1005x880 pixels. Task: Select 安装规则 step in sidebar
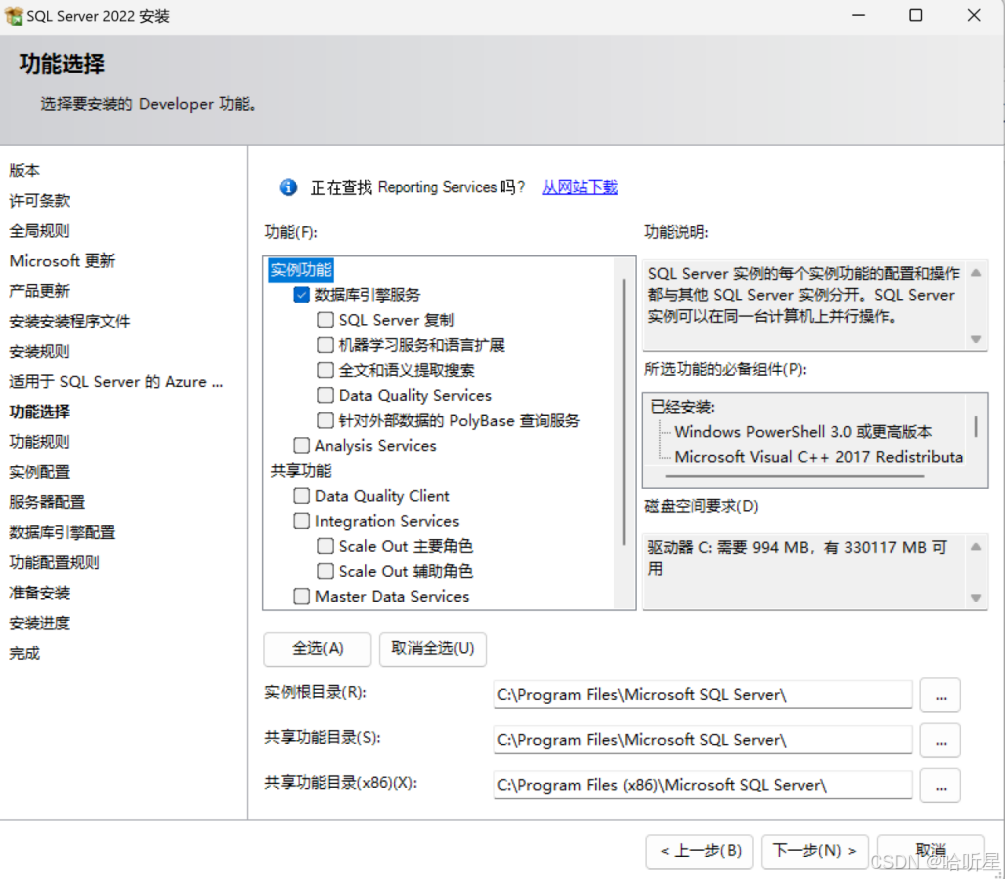[40, 351]
